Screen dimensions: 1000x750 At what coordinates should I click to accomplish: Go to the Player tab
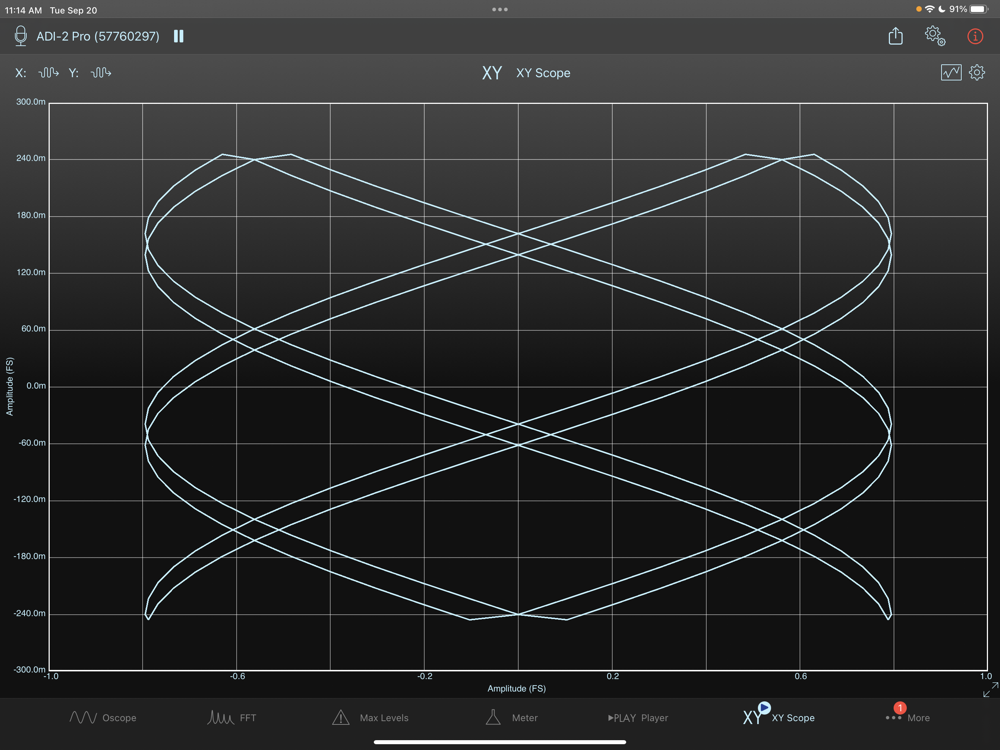click(638, 717)
